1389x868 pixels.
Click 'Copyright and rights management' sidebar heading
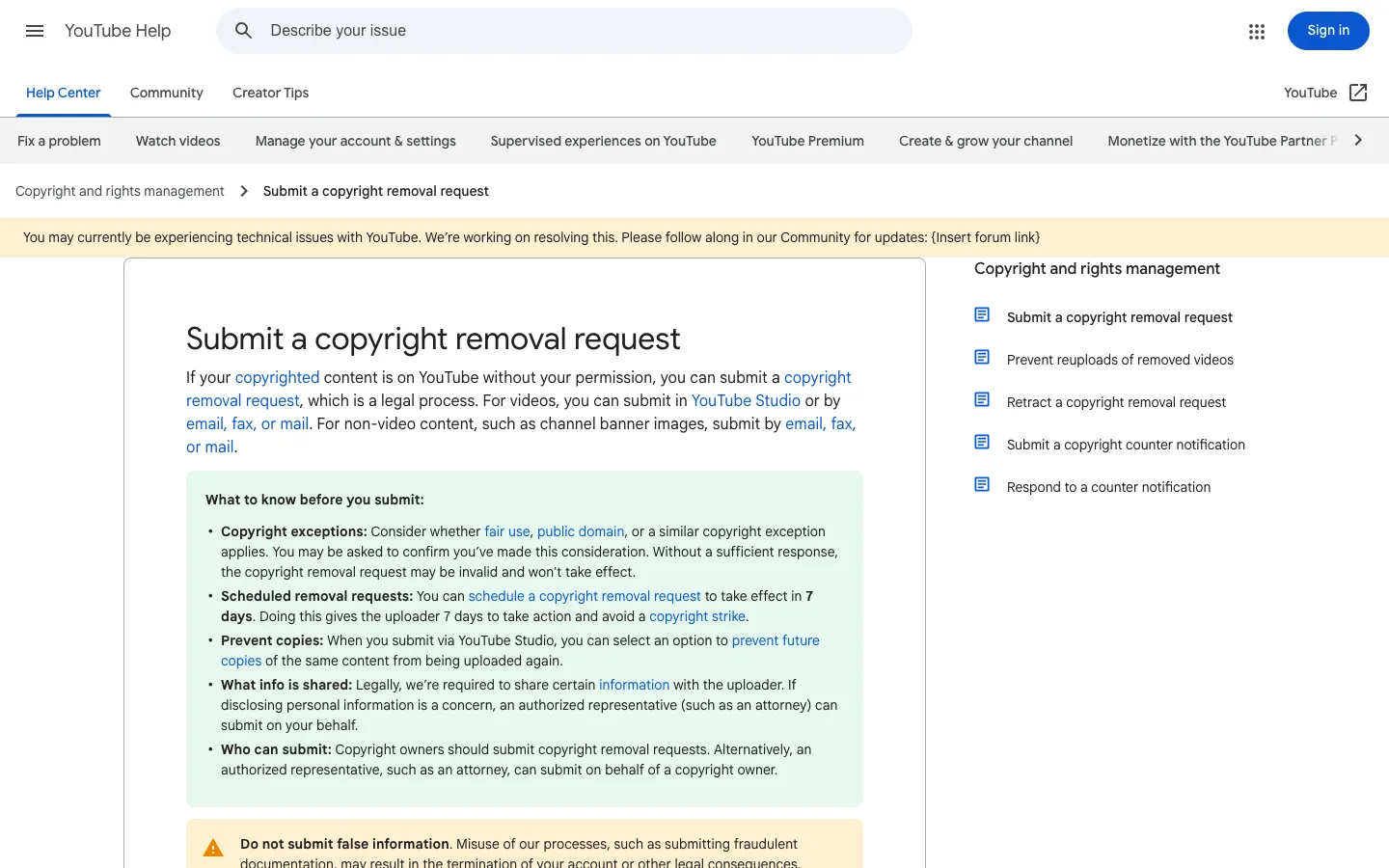[x=1097, y=269]
